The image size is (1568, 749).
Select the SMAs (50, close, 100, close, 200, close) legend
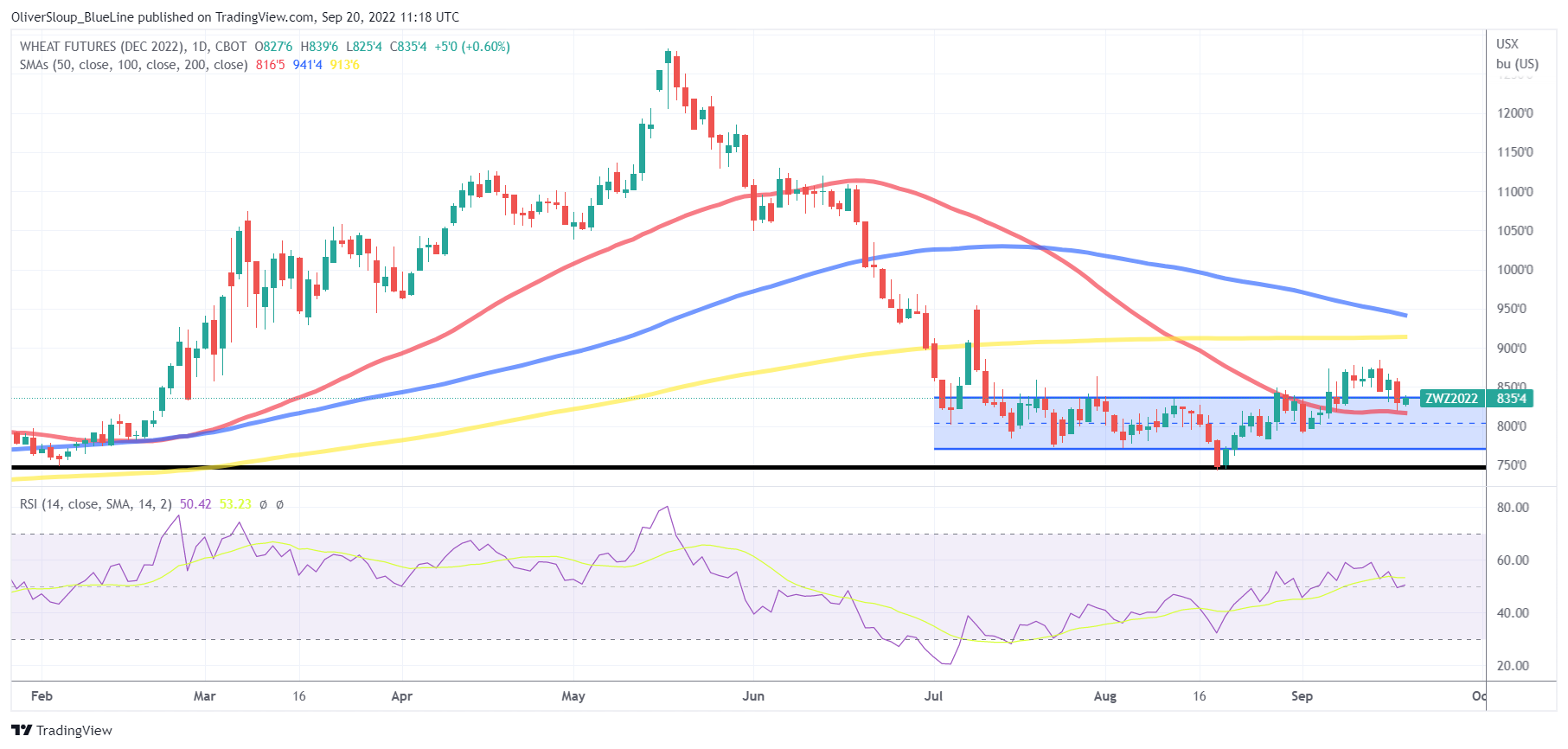coord(134,65)
